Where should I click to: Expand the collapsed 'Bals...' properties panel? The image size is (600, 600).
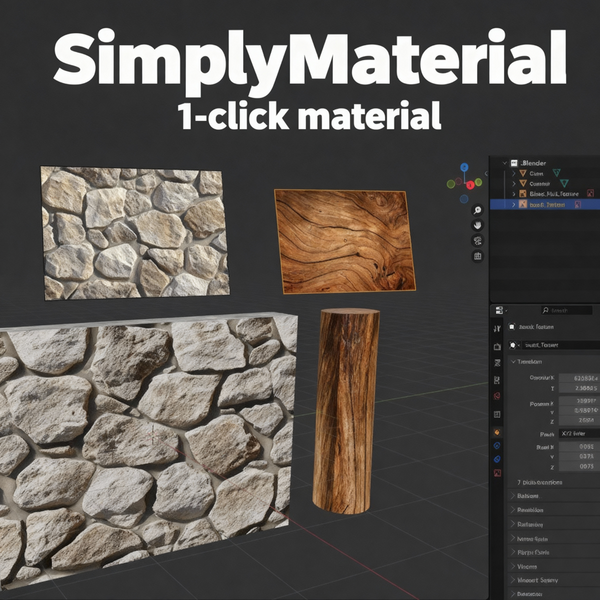554,496
